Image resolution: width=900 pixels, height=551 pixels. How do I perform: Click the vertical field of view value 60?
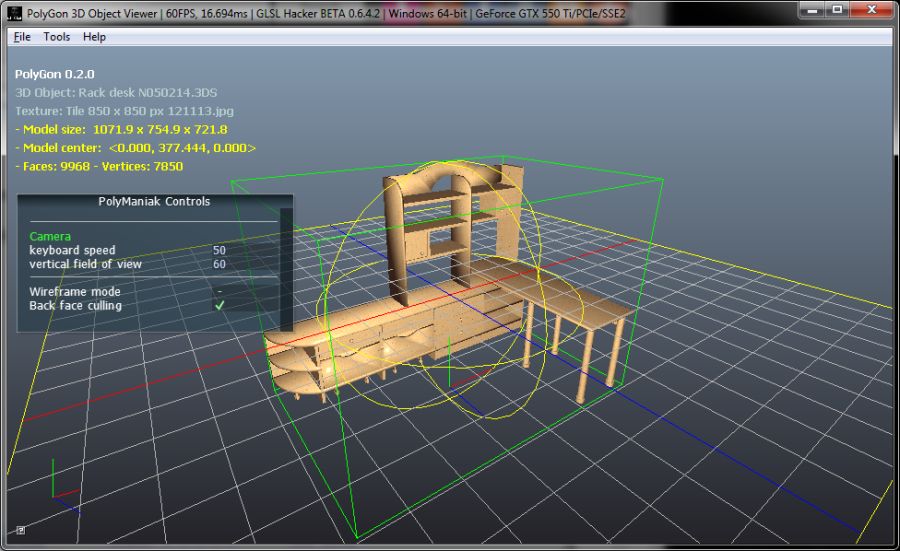(x=219, y=264)
